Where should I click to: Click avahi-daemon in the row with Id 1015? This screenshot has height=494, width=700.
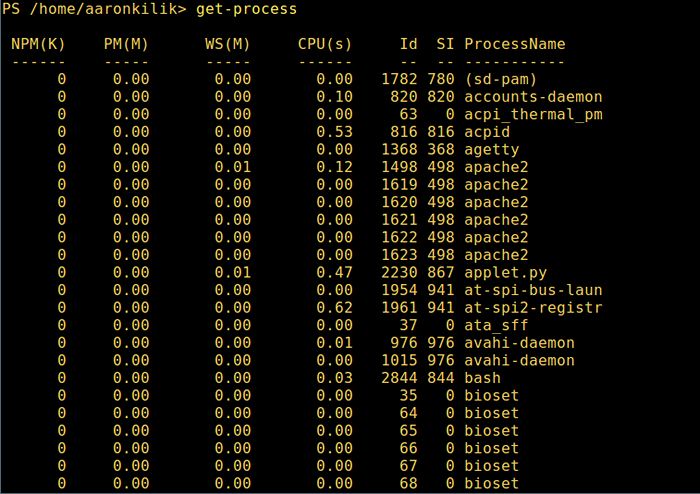coord(519,361)
